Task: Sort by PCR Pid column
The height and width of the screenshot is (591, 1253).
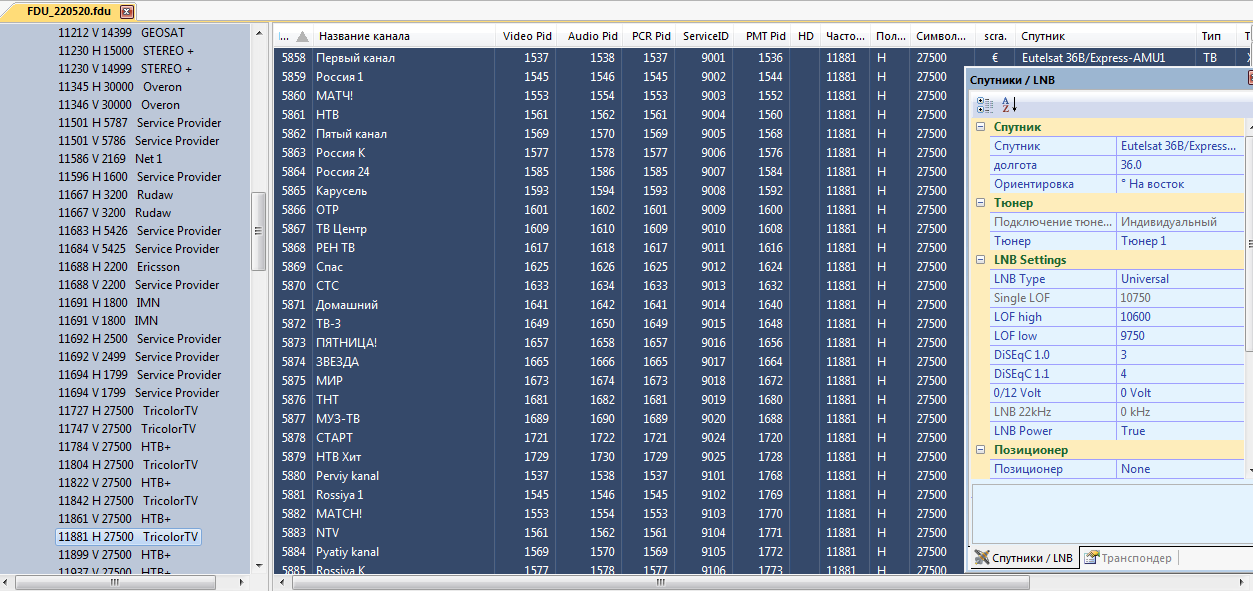Action: [650, 36]
